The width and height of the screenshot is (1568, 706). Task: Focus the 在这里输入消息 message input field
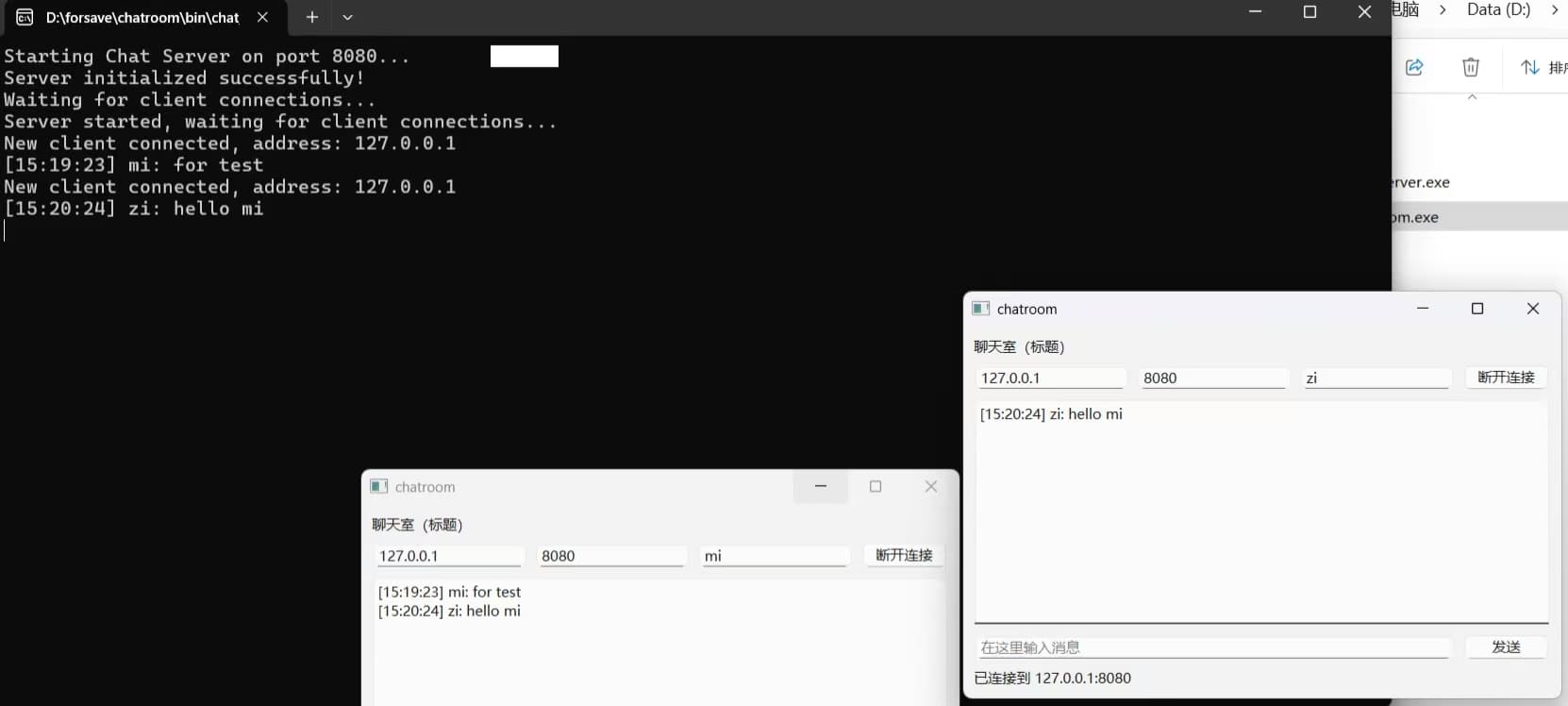click(1213, 647)
